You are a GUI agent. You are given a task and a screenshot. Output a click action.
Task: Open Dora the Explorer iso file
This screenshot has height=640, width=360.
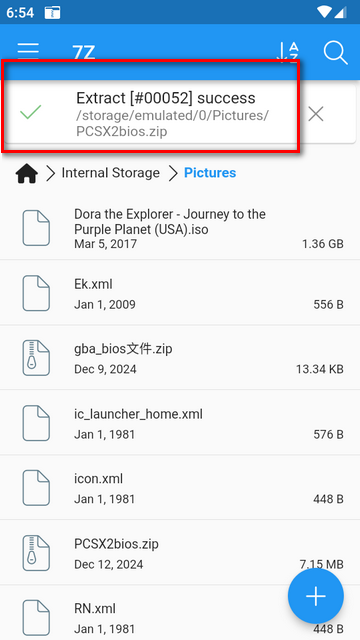click(180, 228)
